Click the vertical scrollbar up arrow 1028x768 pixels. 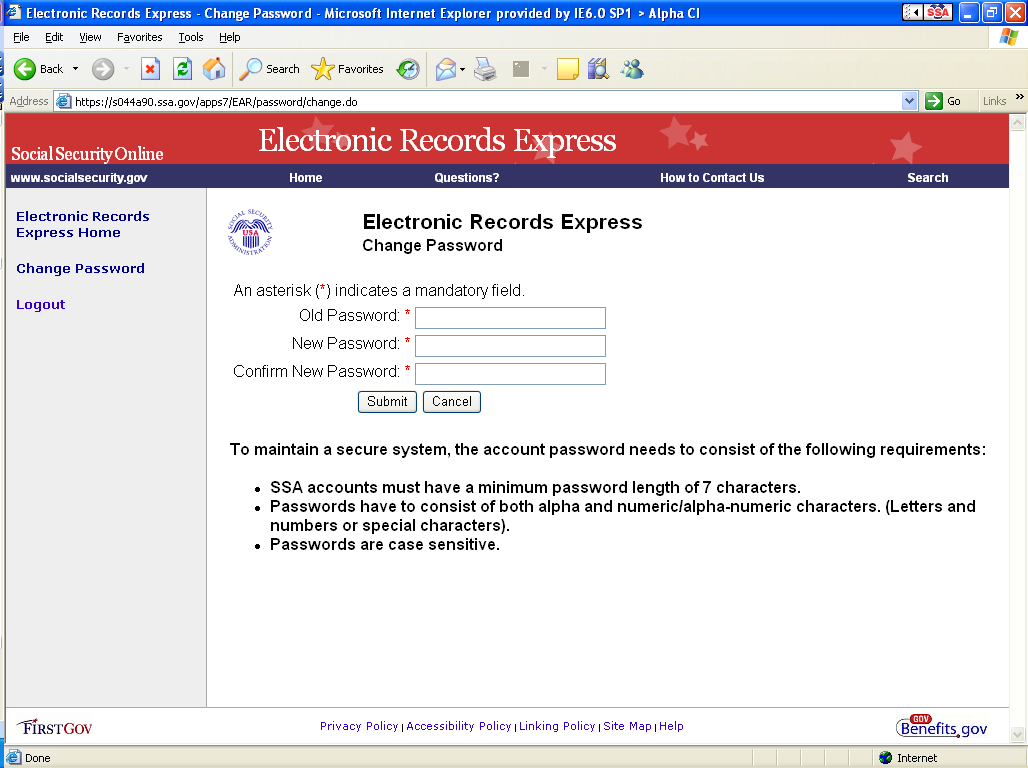pos(1018,122)
